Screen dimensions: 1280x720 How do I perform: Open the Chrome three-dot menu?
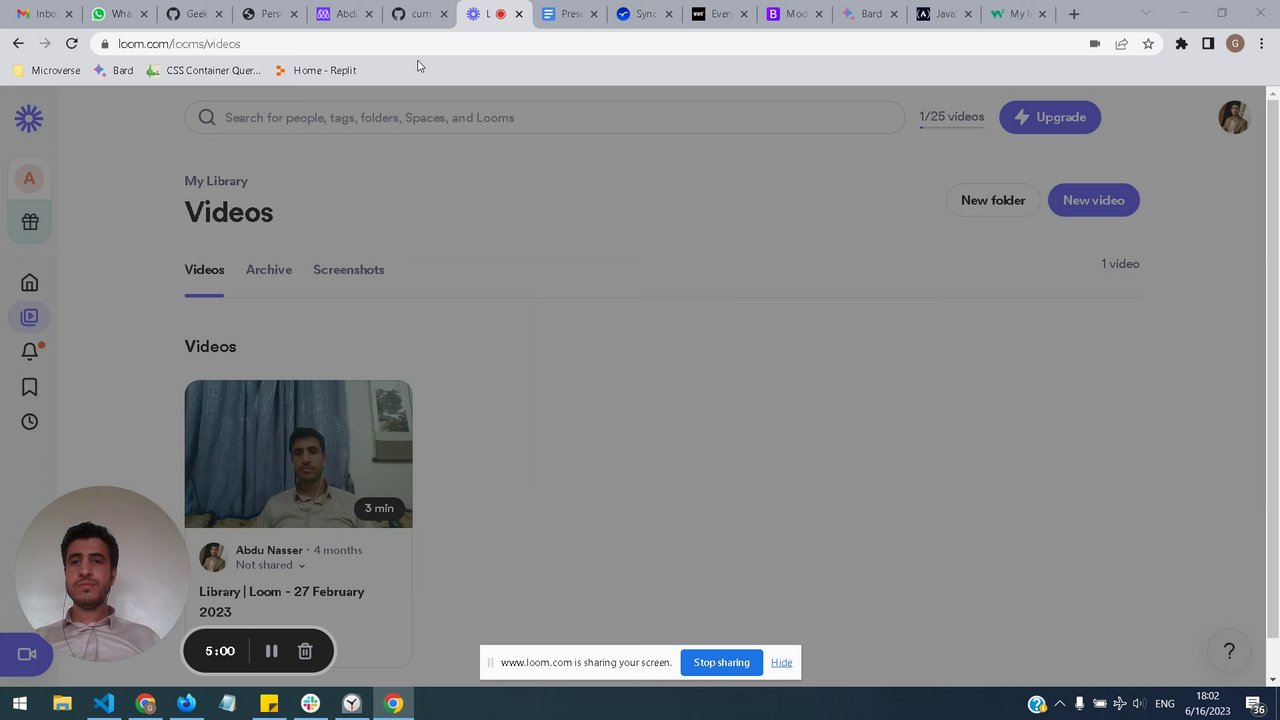1262,44
